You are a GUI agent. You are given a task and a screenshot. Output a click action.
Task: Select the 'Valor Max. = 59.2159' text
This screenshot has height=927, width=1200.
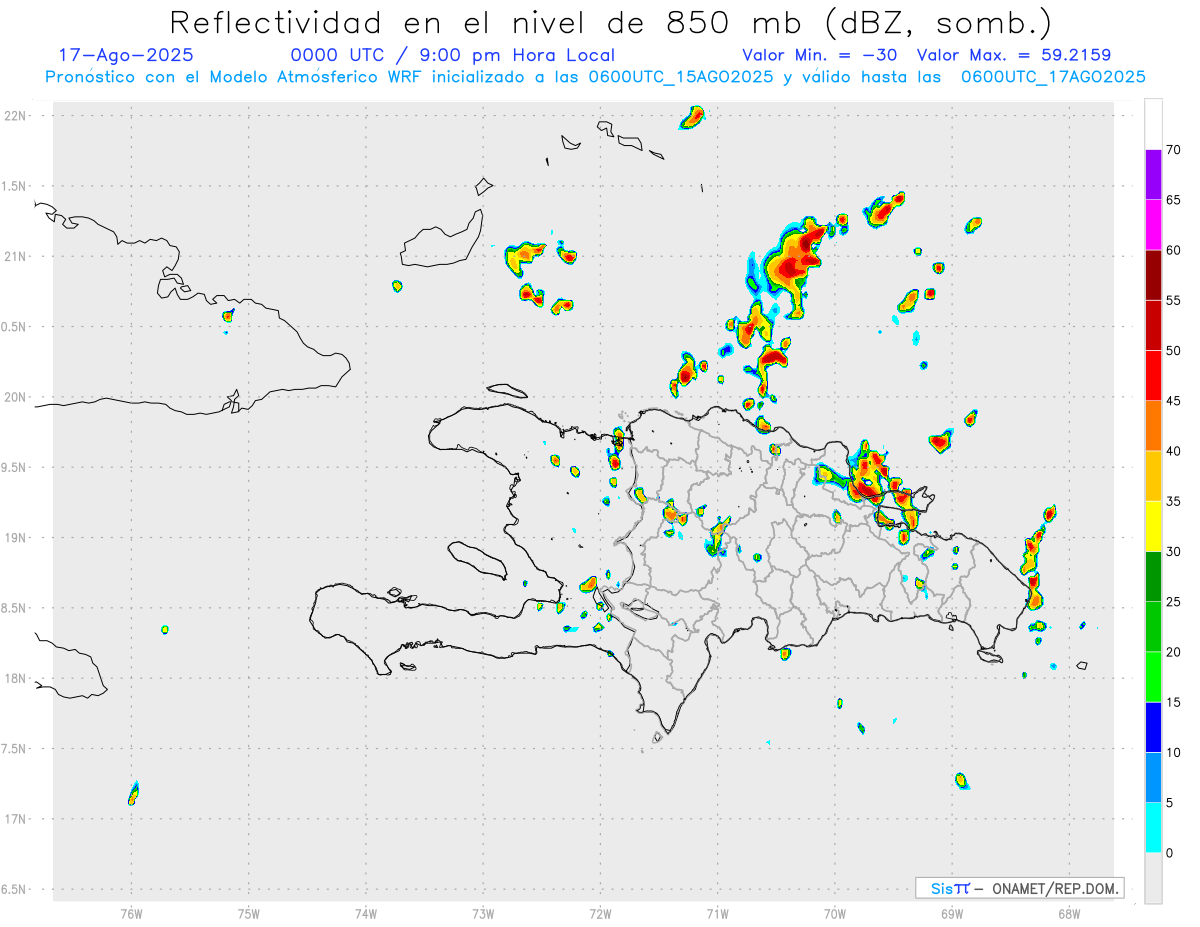click(x=1014, y=55)
